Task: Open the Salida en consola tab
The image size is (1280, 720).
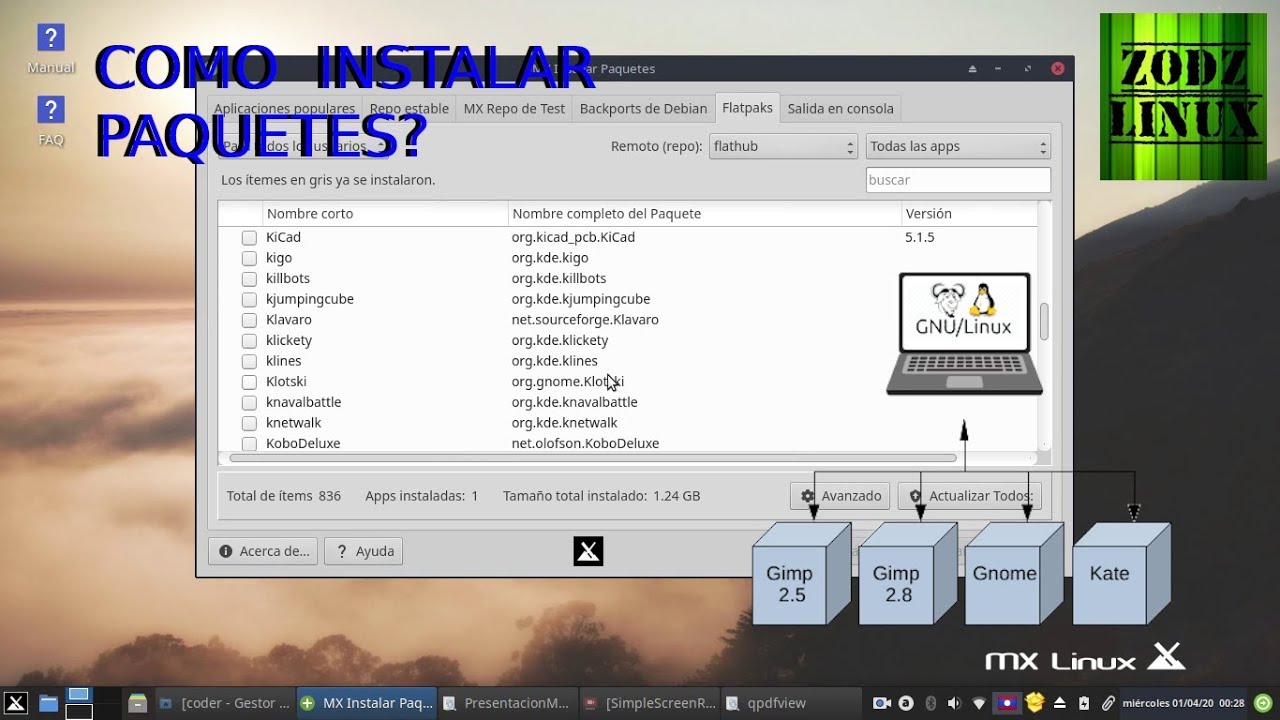Action: [840, 108]
